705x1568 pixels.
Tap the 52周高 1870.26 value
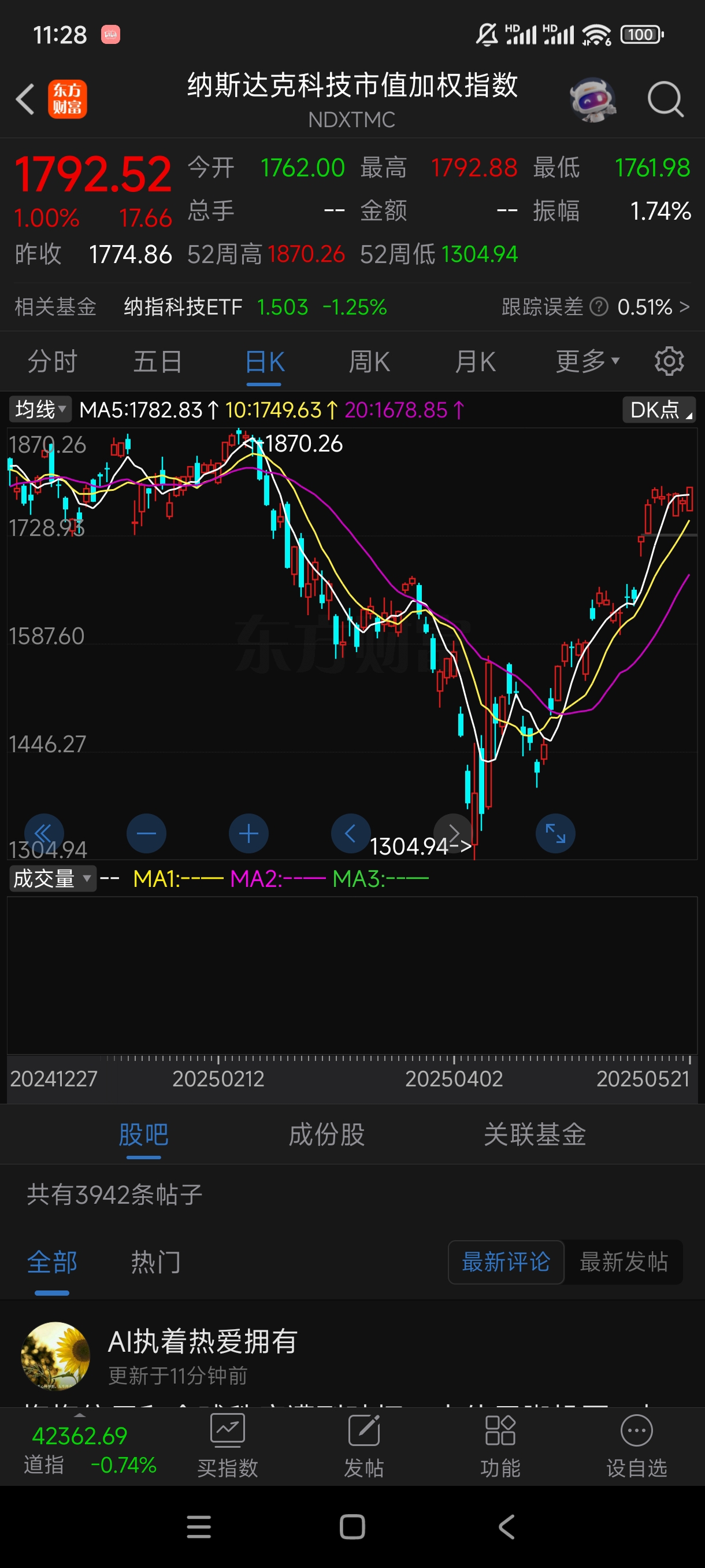coord(306,254)
